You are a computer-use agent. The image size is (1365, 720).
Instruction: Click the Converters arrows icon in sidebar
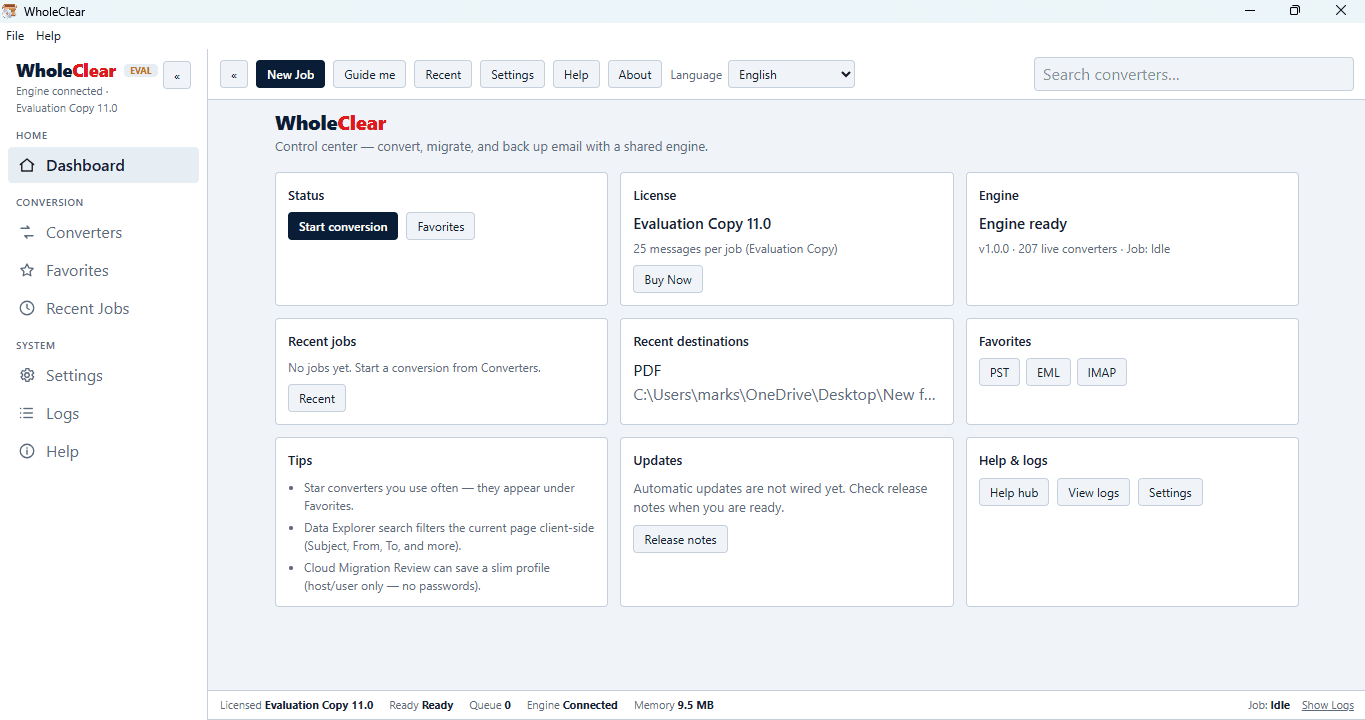[27, 232]
